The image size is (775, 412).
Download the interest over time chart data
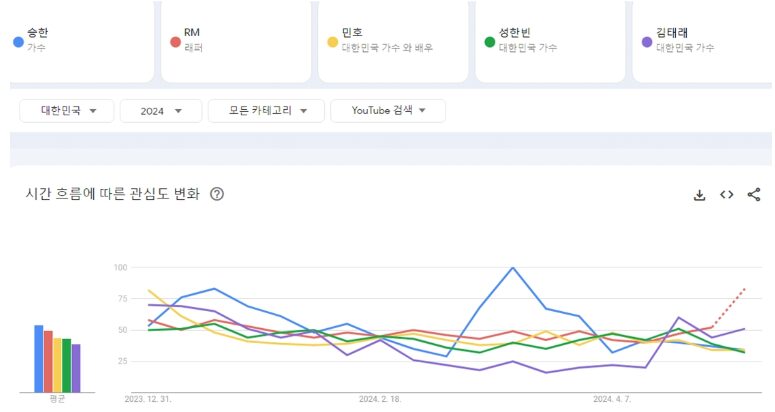point(700,195)
